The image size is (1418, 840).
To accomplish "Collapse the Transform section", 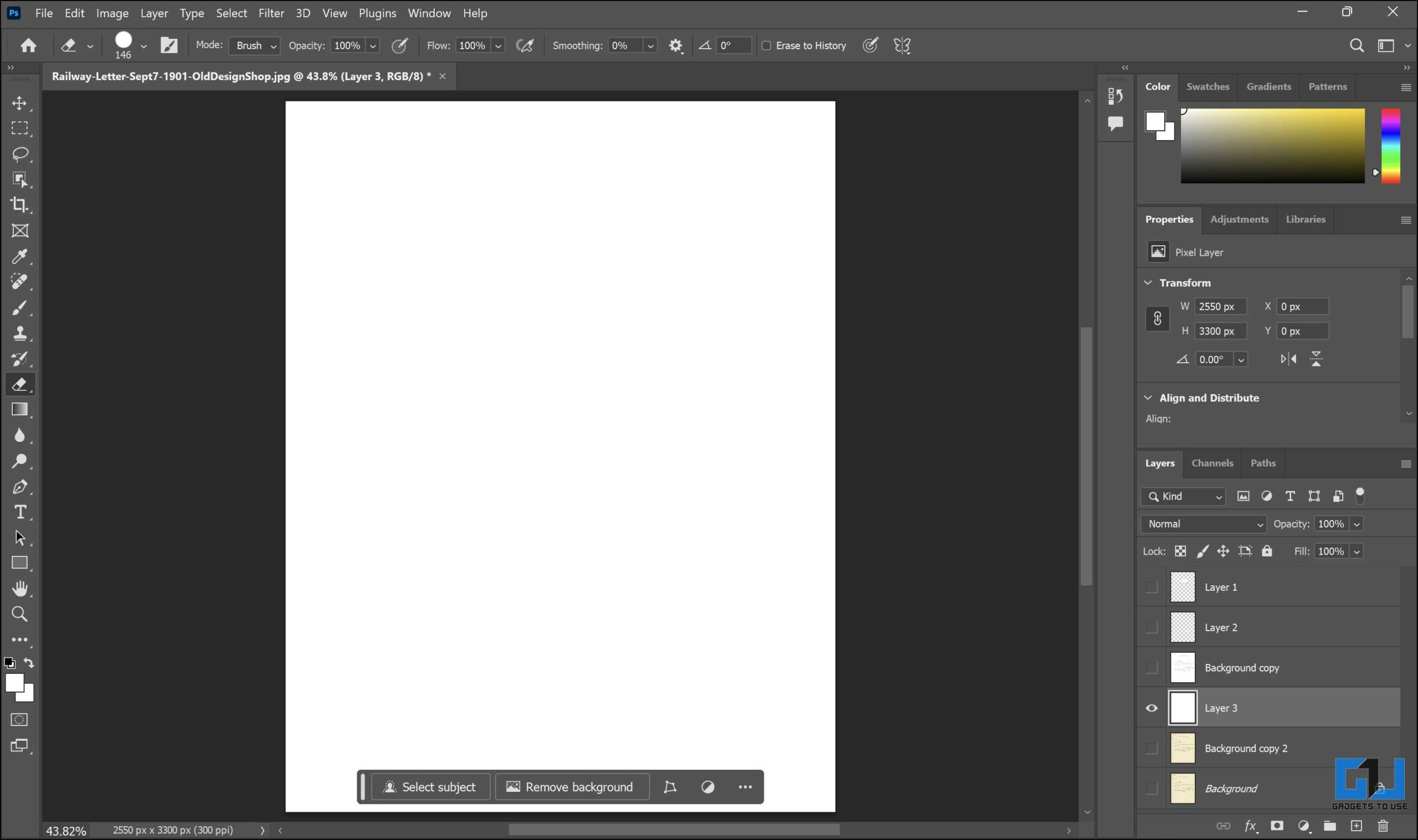I will pos(1148,282).
